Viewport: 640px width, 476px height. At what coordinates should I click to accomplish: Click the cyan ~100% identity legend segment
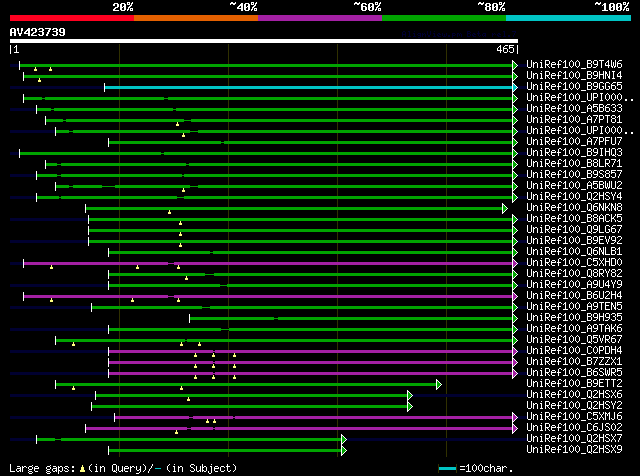(x=569, y=18)
